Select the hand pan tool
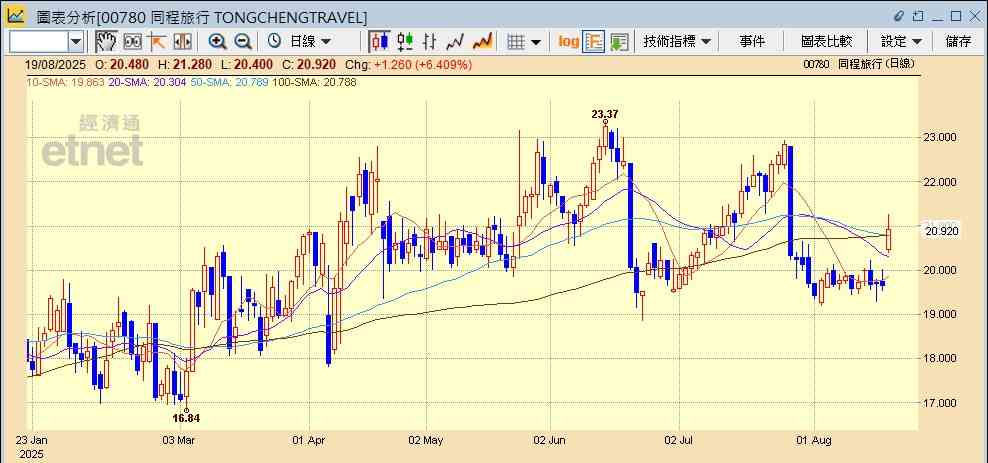 tap(106, 42)
